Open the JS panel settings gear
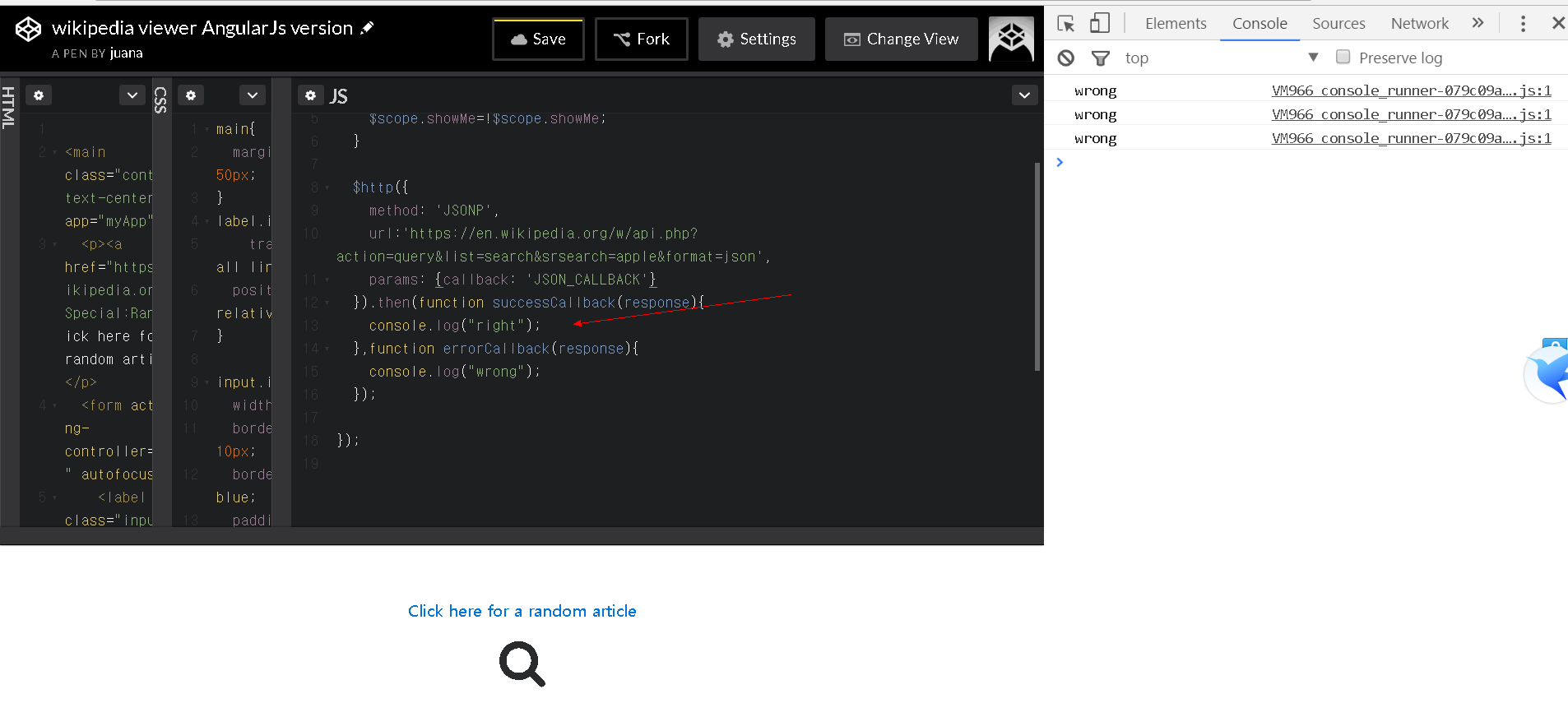Screen dimensions: 1568x703 310,95
